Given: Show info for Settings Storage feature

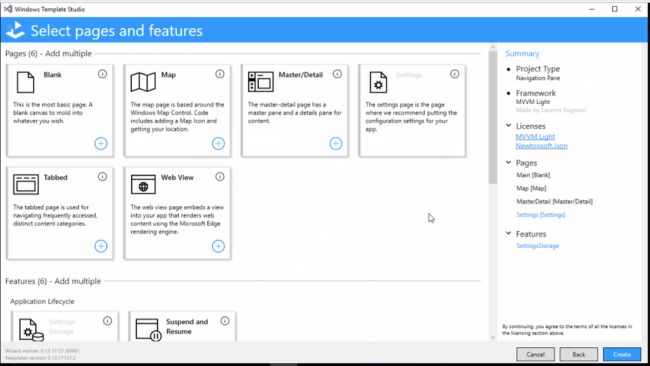Looking at the screenshot, I should pyautogui.click(x=107, y=321).
